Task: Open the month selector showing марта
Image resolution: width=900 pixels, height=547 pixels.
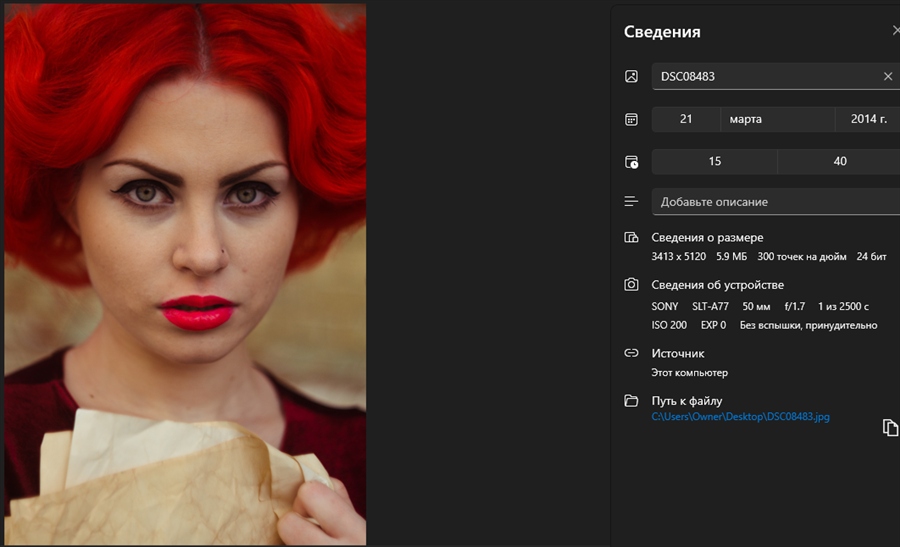Action: (776, 119)
